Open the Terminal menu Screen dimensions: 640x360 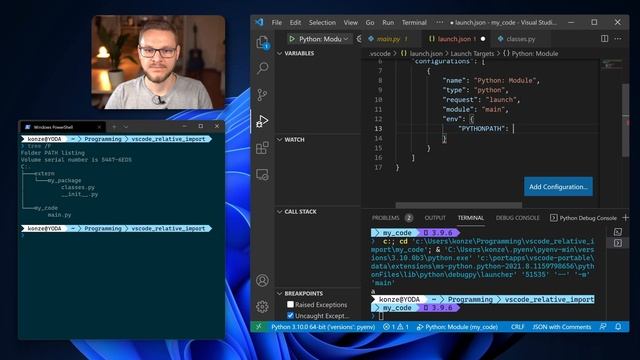click(x=414, y=22)
